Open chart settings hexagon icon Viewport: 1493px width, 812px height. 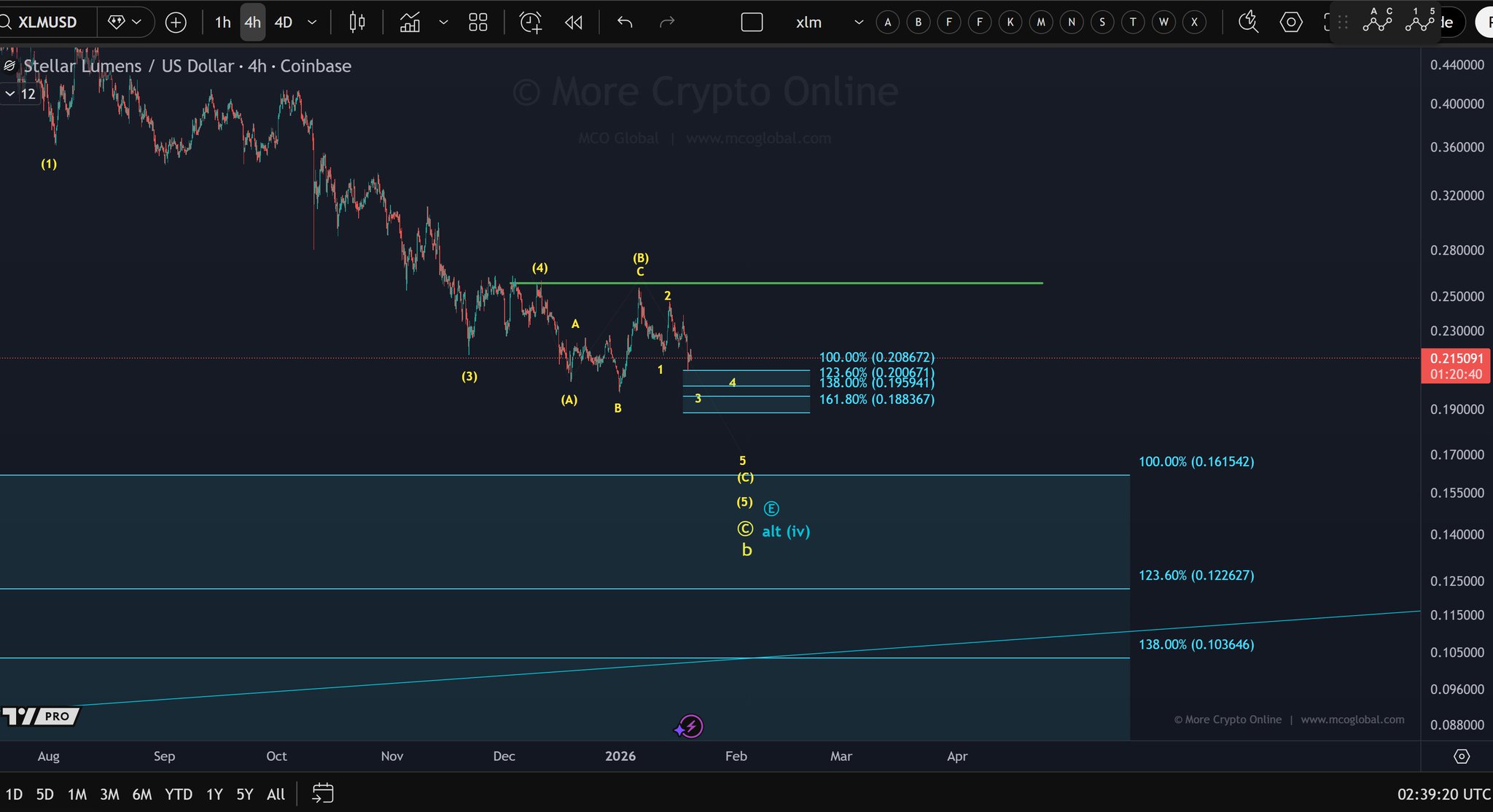click(x=1290, y=23)
